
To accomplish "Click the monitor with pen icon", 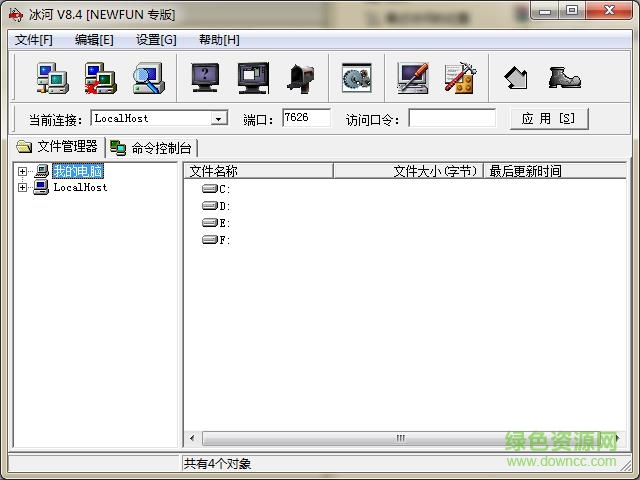I will 412,78.
